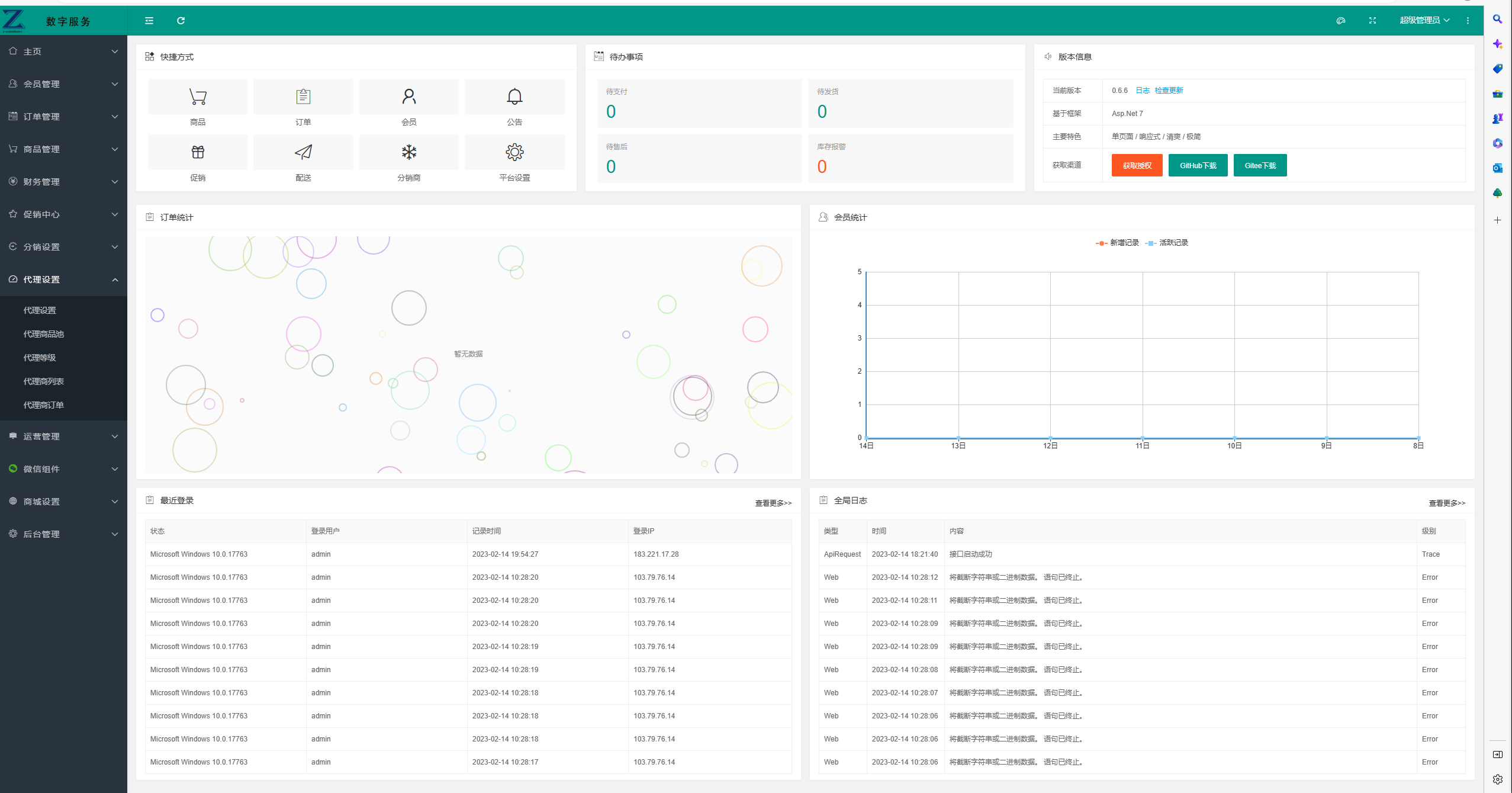Click the Gitee下载 button
This screenshot has height=793, width=1512.
(1260, 165)
